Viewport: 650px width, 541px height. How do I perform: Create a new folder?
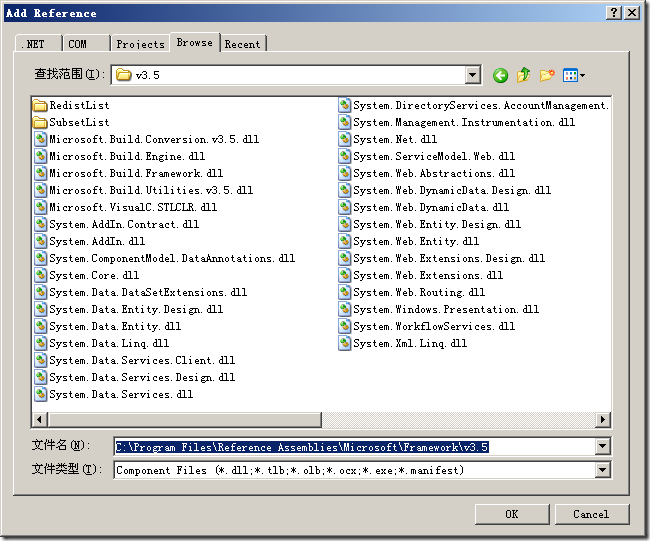tap(547, 75)
